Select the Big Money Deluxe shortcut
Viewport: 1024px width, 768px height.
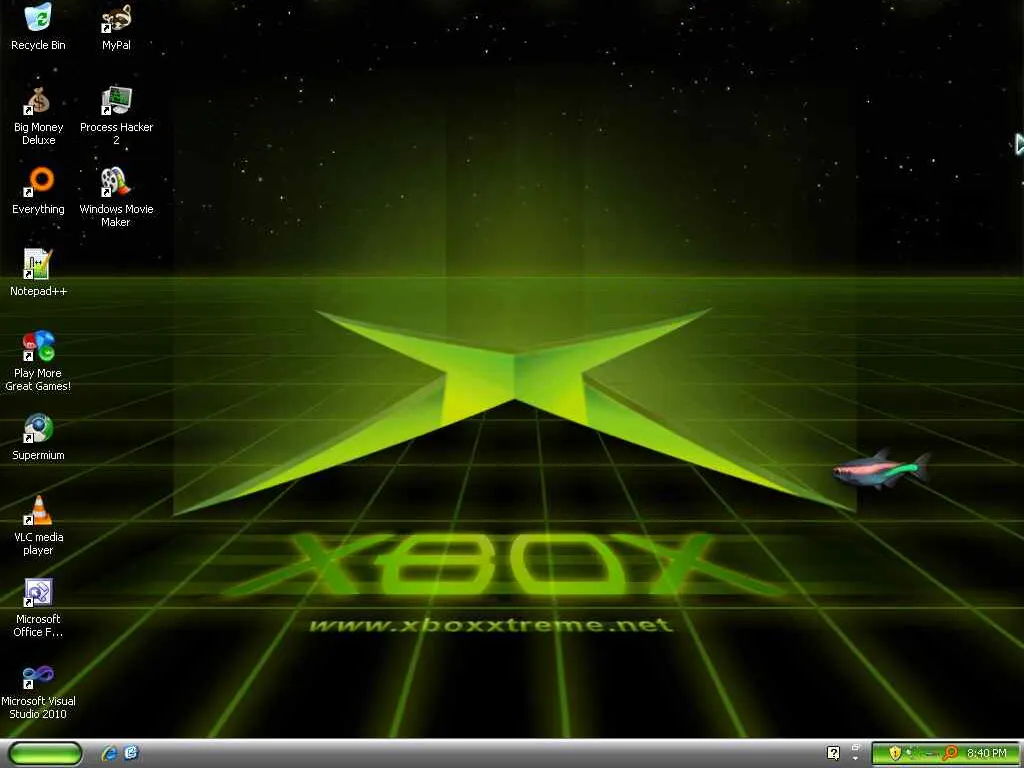pos(38,116)
